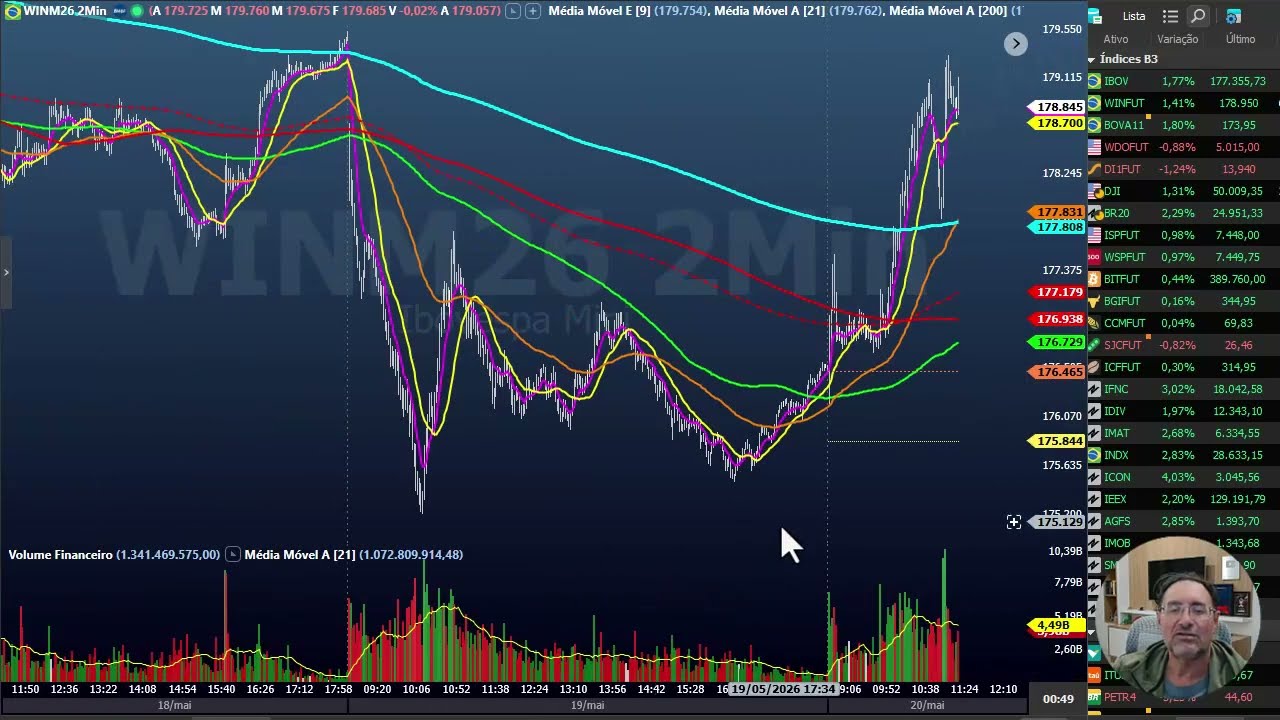Click the add indicator plus button
This screenshot has width=1280, height=720.
pos(533,11)
